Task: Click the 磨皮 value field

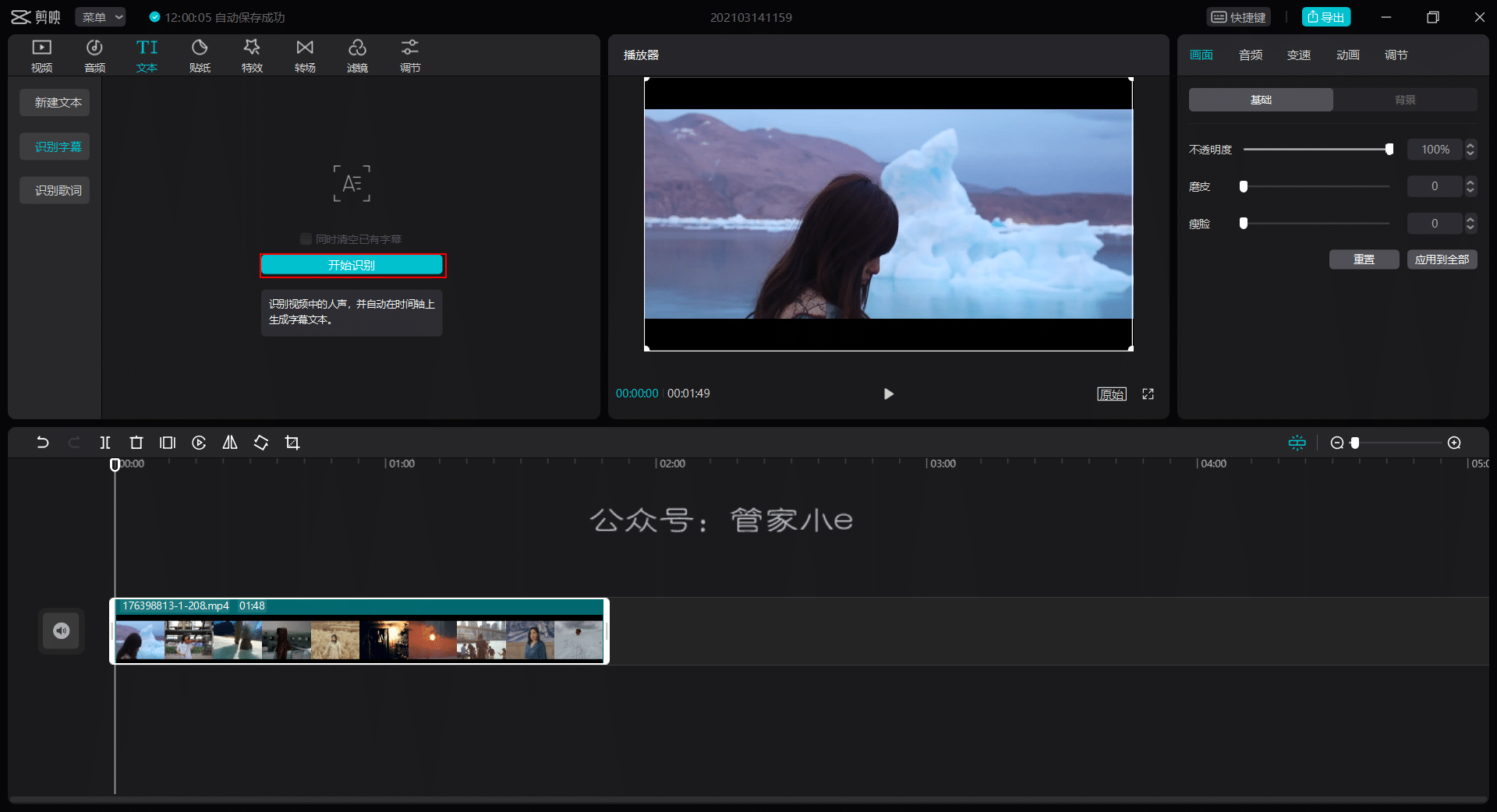Action: [x=1435, y=186]
